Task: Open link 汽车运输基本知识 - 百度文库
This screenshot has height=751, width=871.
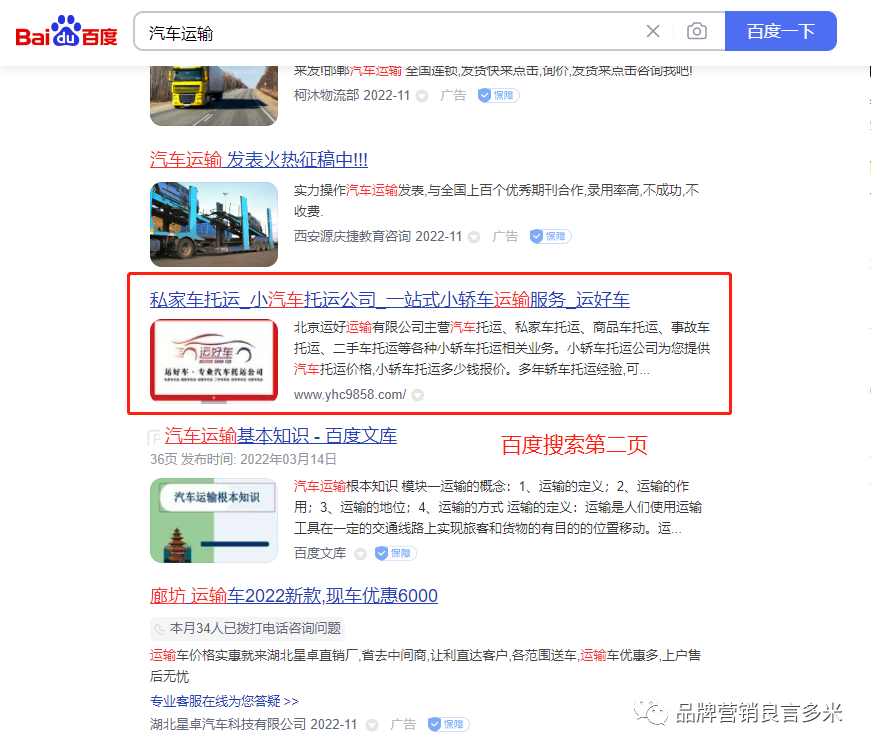Action: click(281, 436)
